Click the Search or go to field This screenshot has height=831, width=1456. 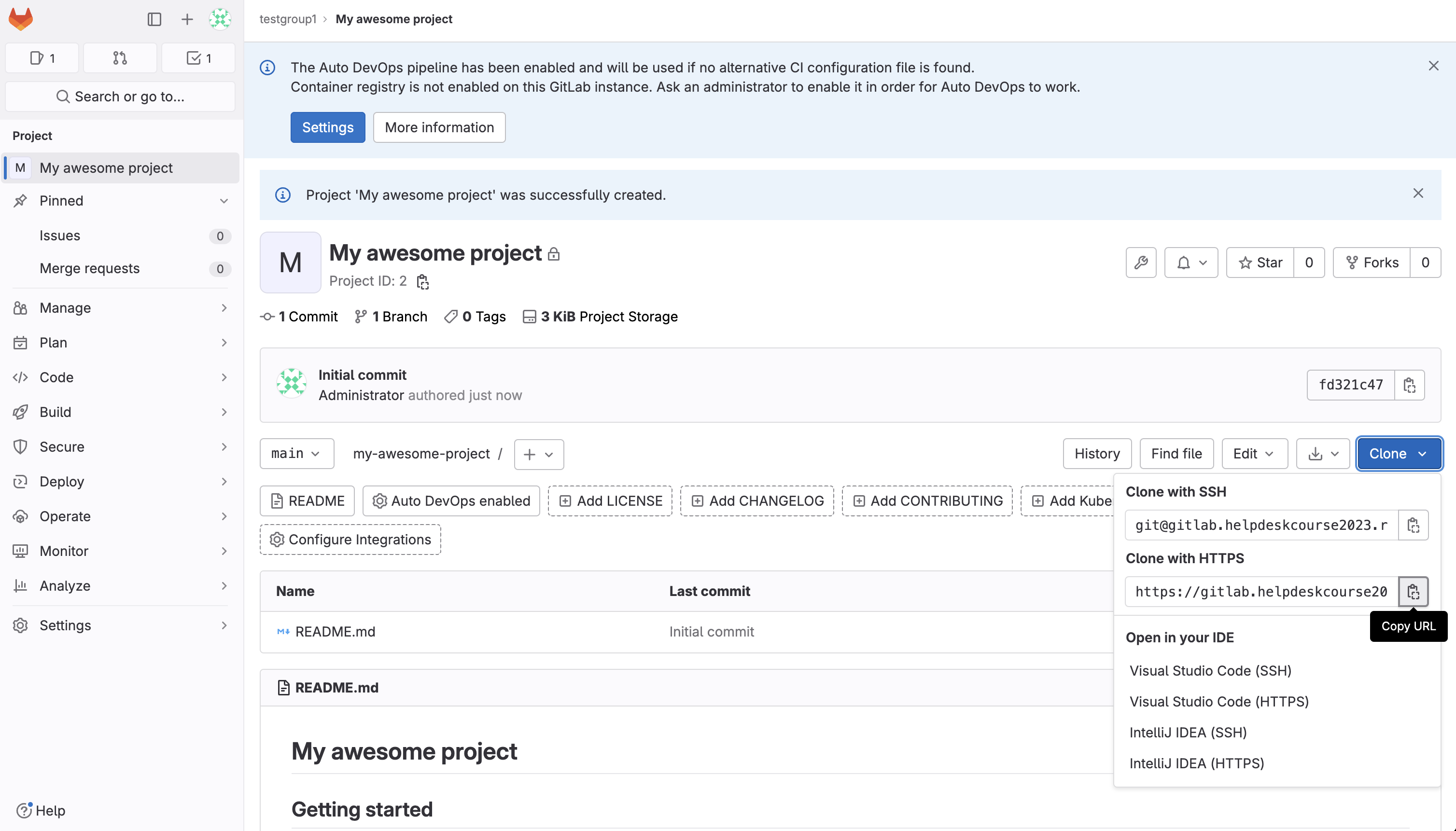(120, 97)
